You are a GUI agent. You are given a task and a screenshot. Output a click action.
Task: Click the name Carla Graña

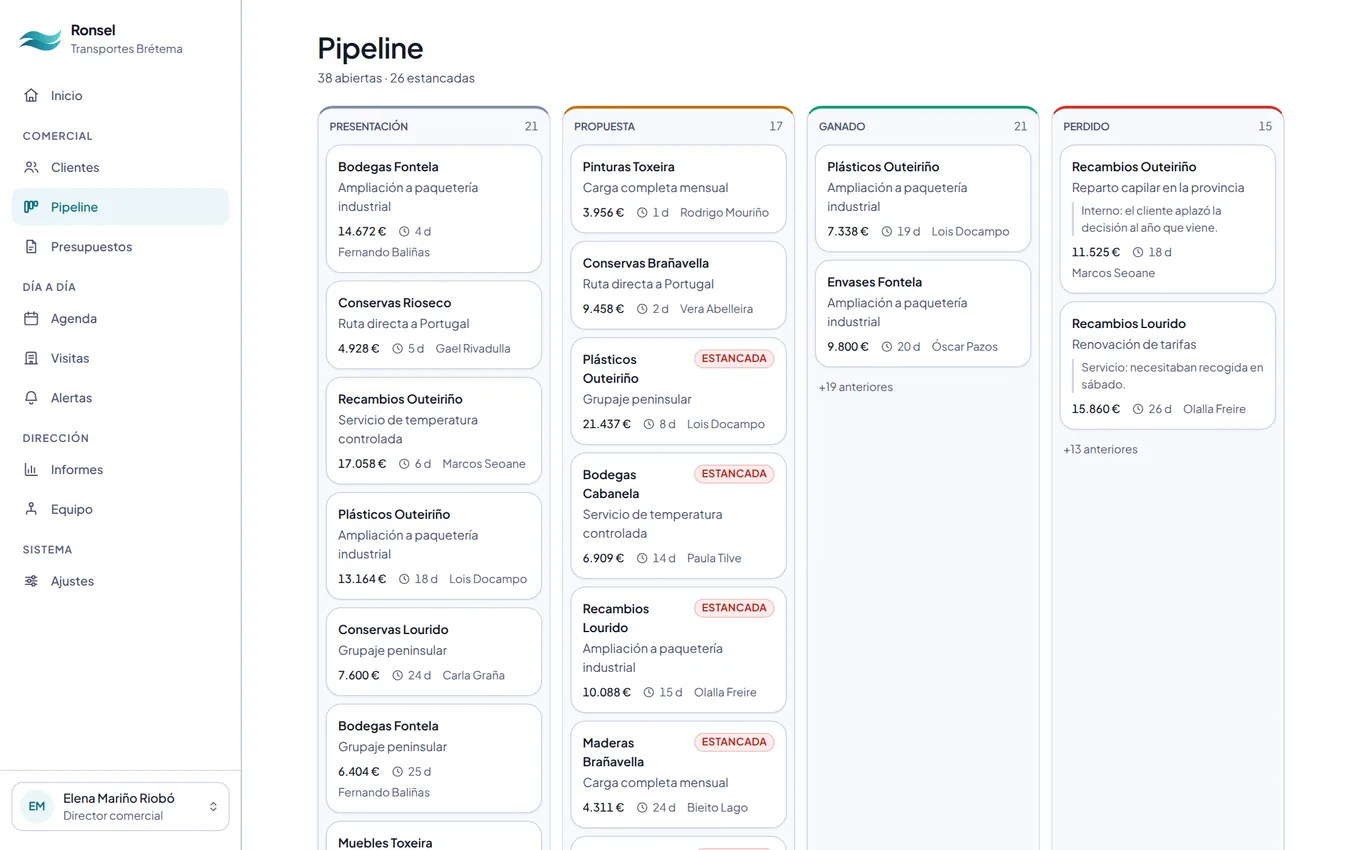click(473, 675)
